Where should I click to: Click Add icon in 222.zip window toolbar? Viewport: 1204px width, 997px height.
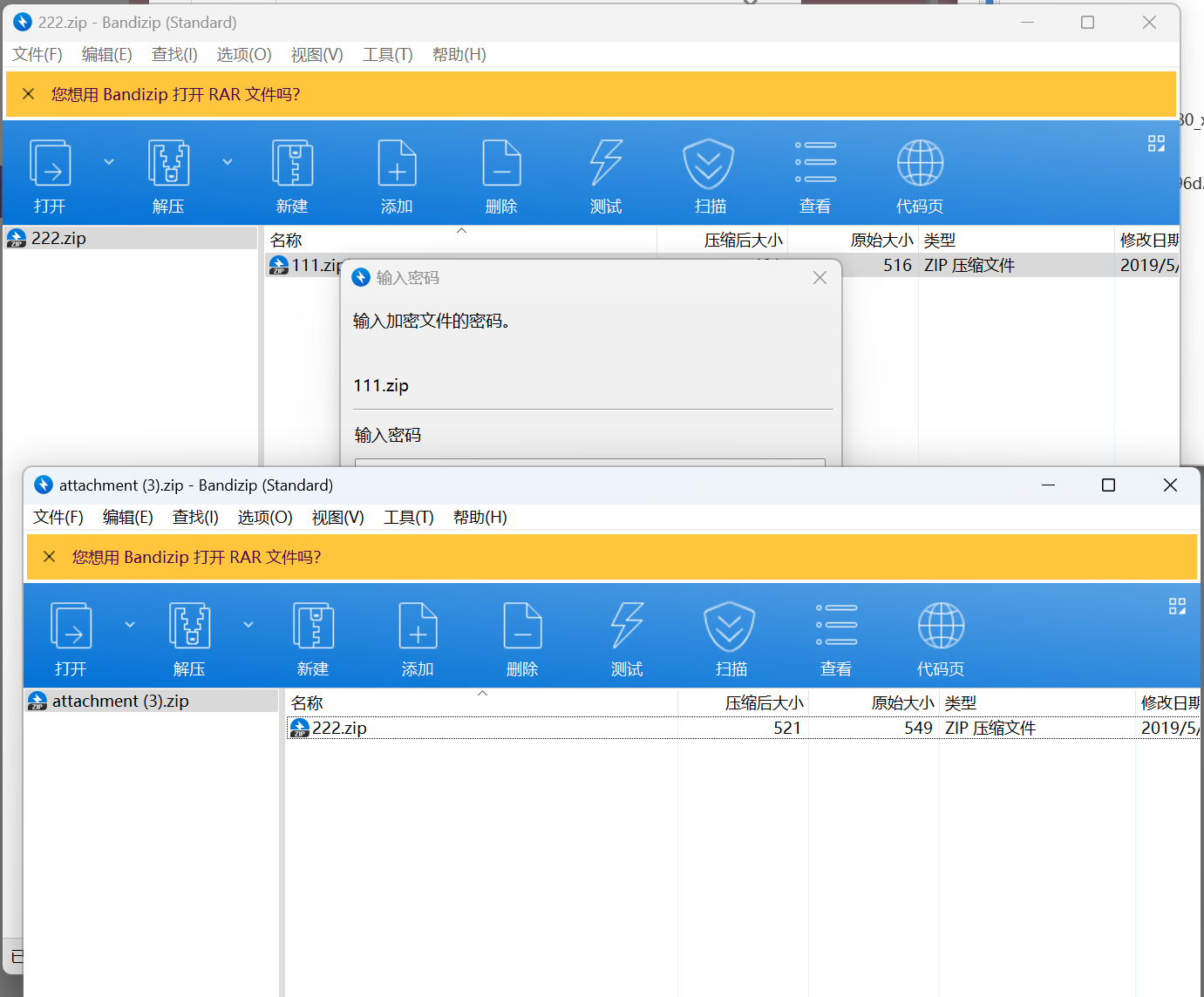pyautogui.click(x=397, y=163)
